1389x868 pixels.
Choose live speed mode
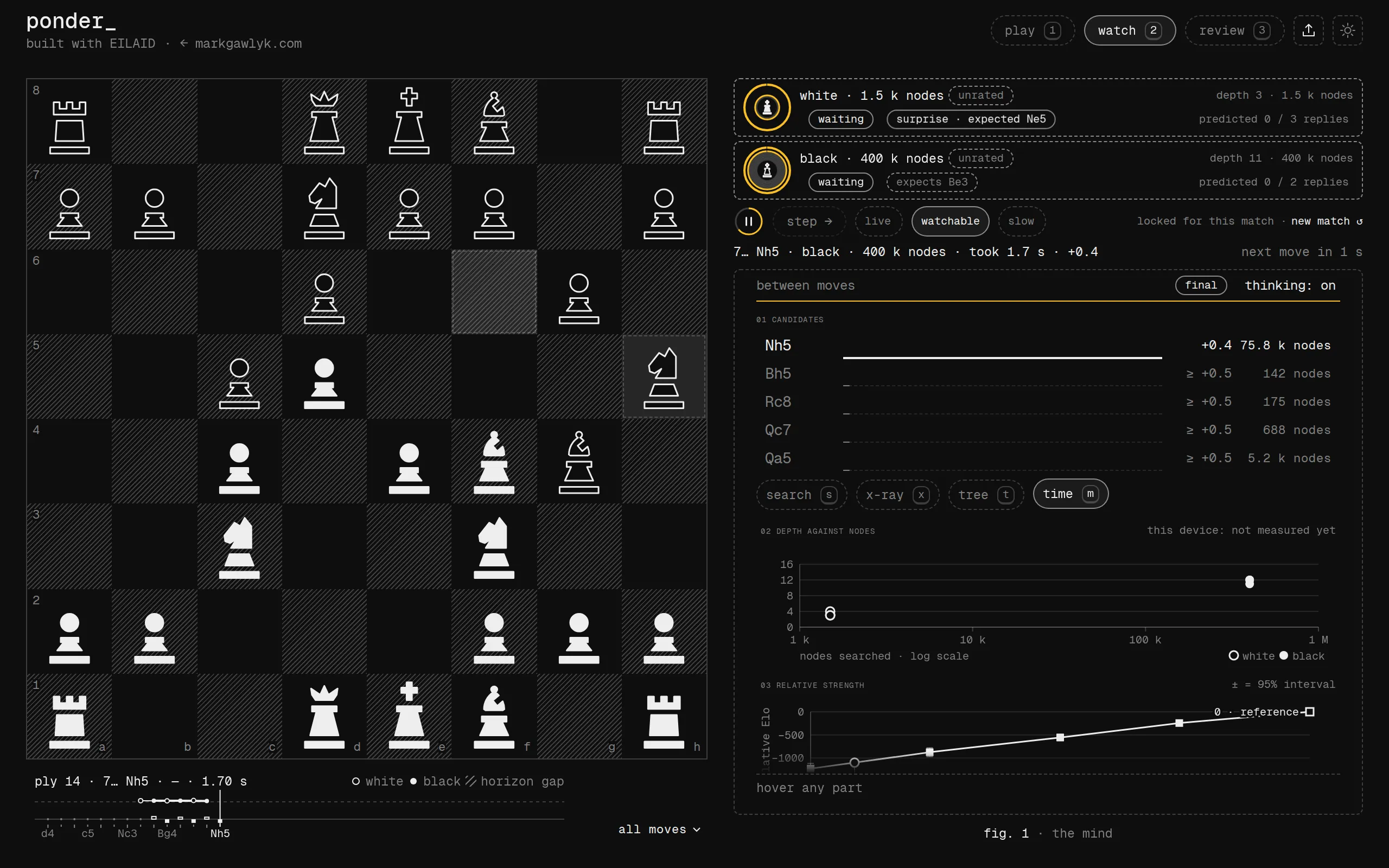[x=878, y=221]
